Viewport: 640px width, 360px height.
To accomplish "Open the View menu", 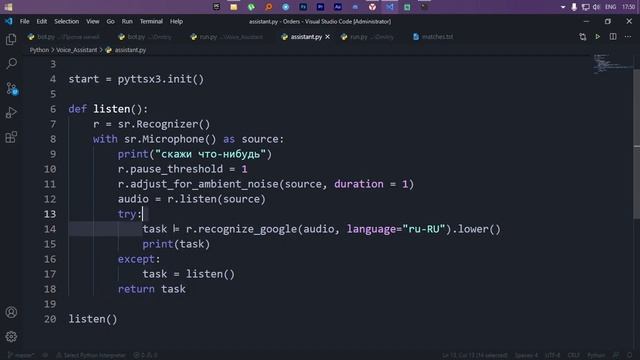I will 93,21.
